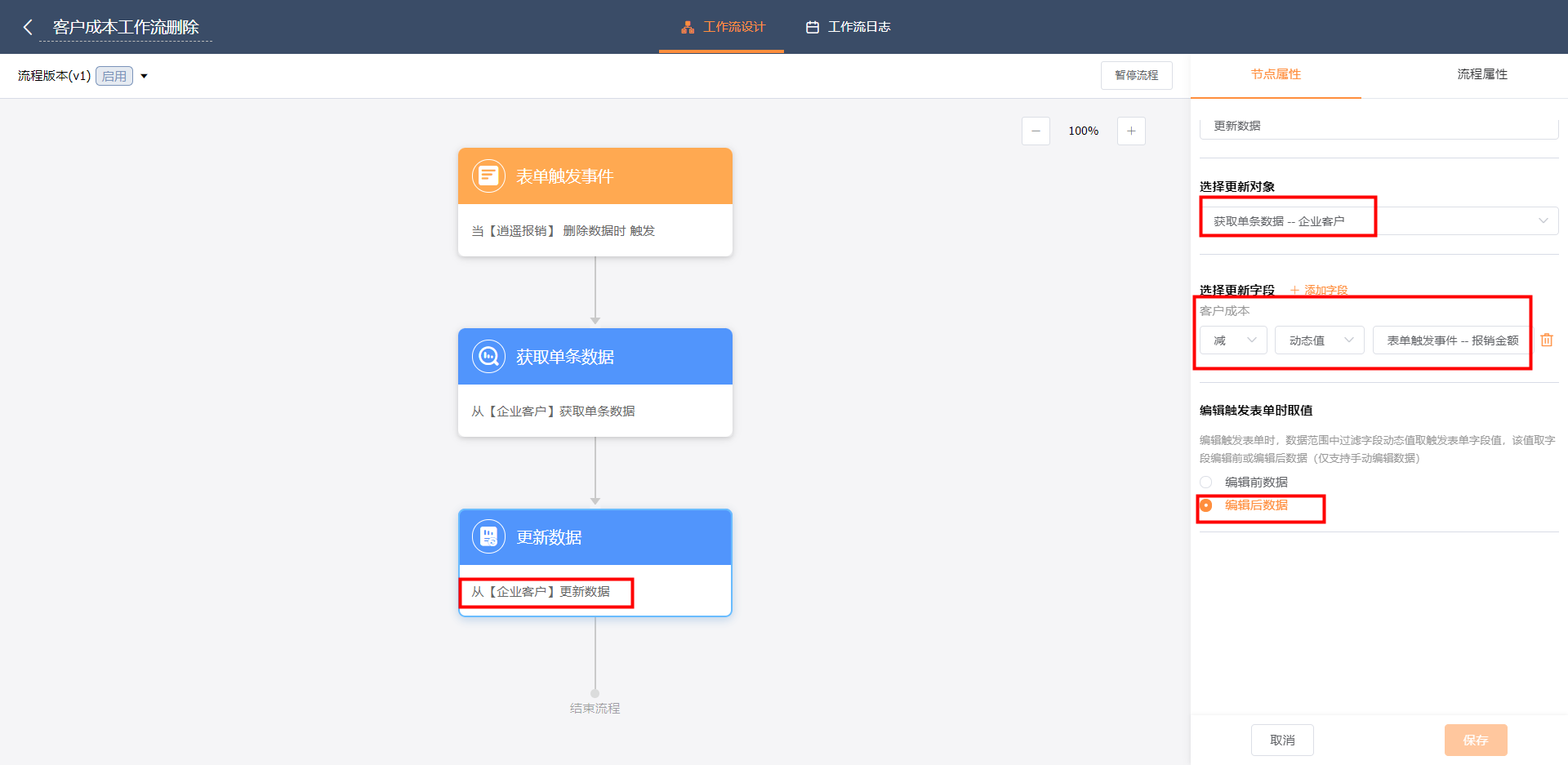
Task: Click the 100% zoom level value
Action: 1084,131
